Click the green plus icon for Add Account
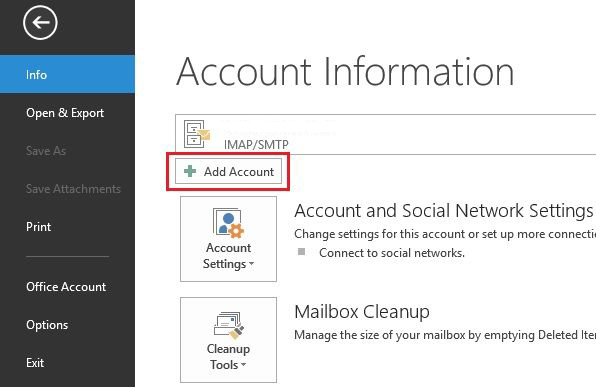The width and height of the screenshot is (596, 387). pyautogui.click(x=190, y=171)
